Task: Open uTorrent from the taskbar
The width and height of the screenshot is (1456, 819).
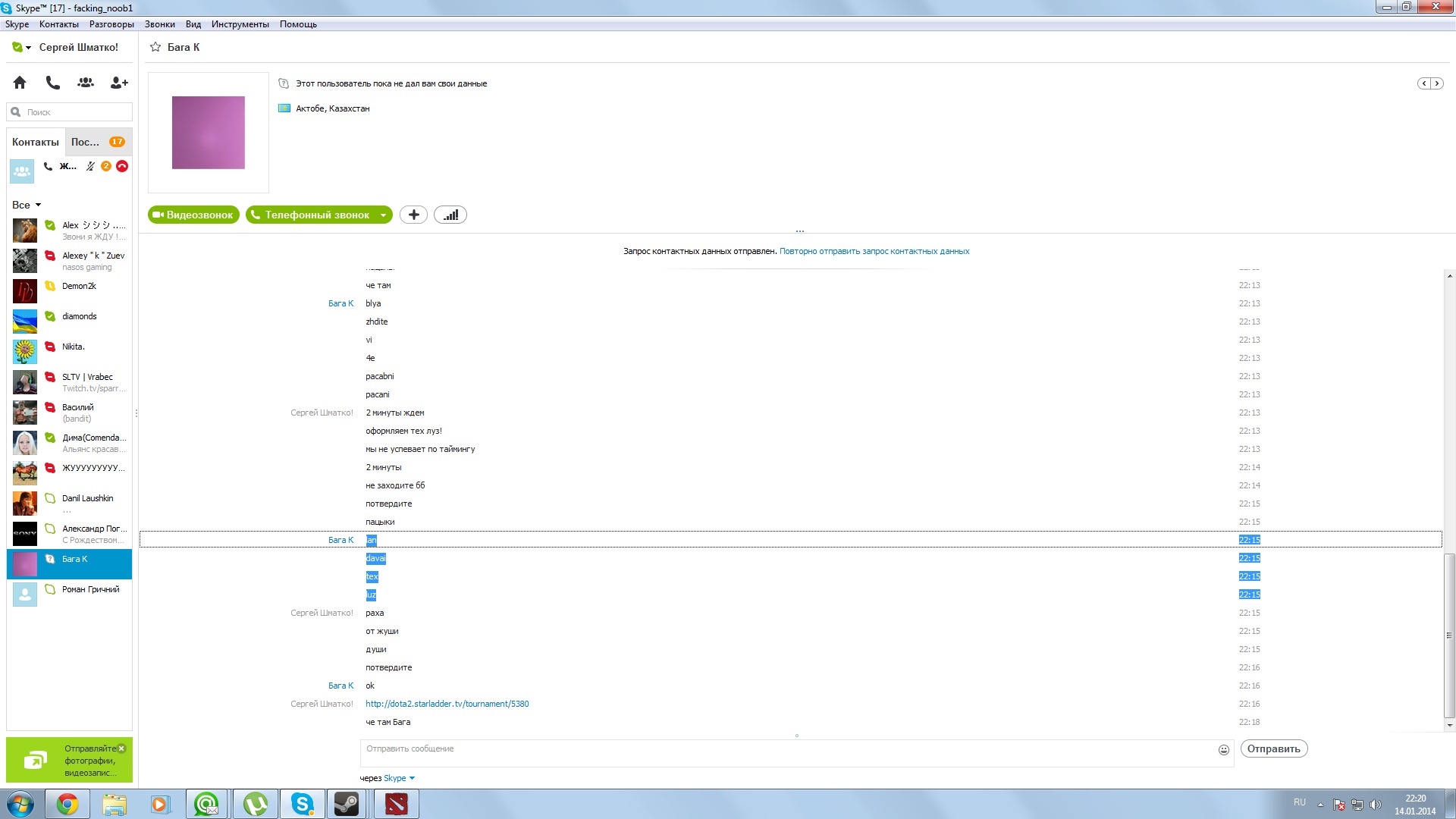Action: (255, 804)
